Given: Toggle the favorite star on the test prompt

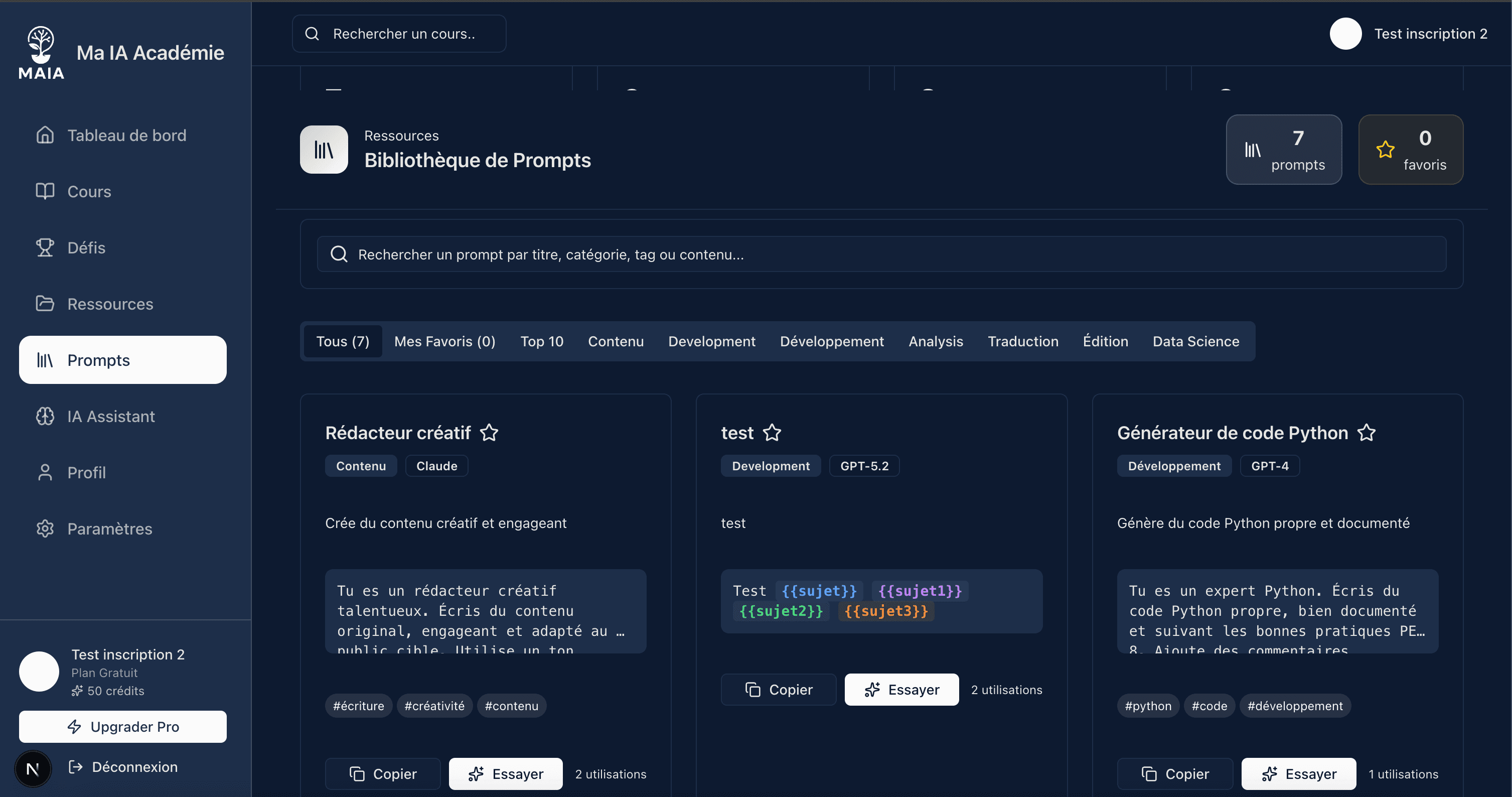Looking at the screenshot, I should click(772, 433).
